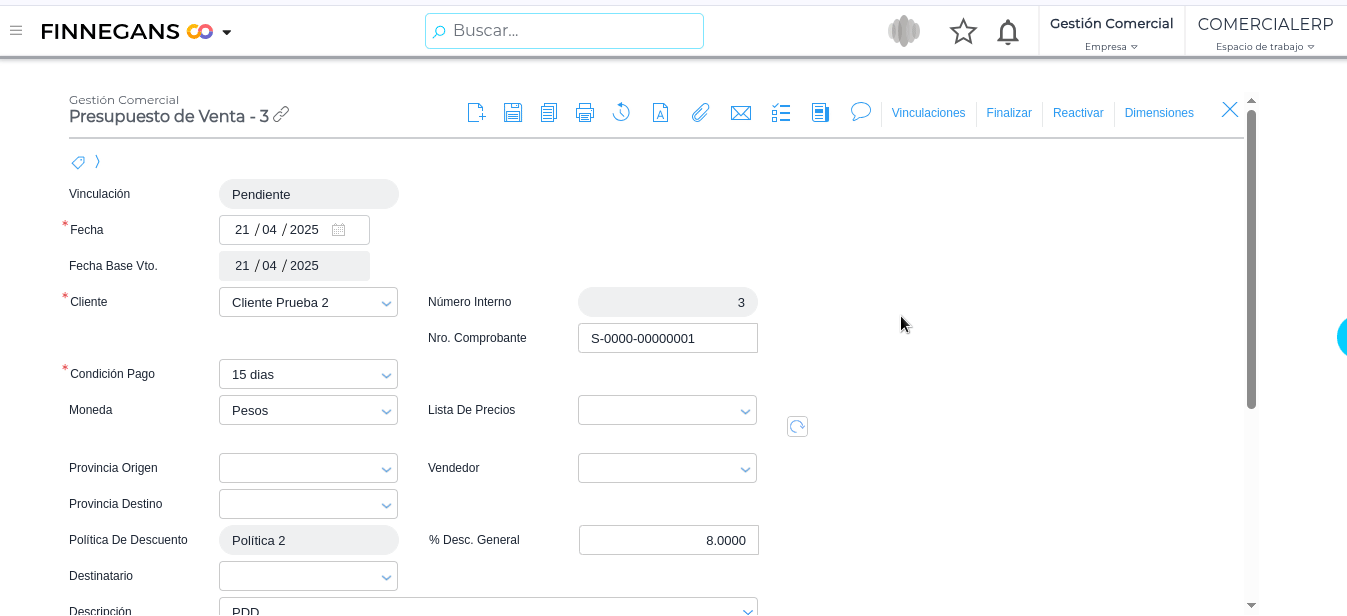Open notifications bell icon
This screenshot has width=1347, height=616.
[1008, 32]
